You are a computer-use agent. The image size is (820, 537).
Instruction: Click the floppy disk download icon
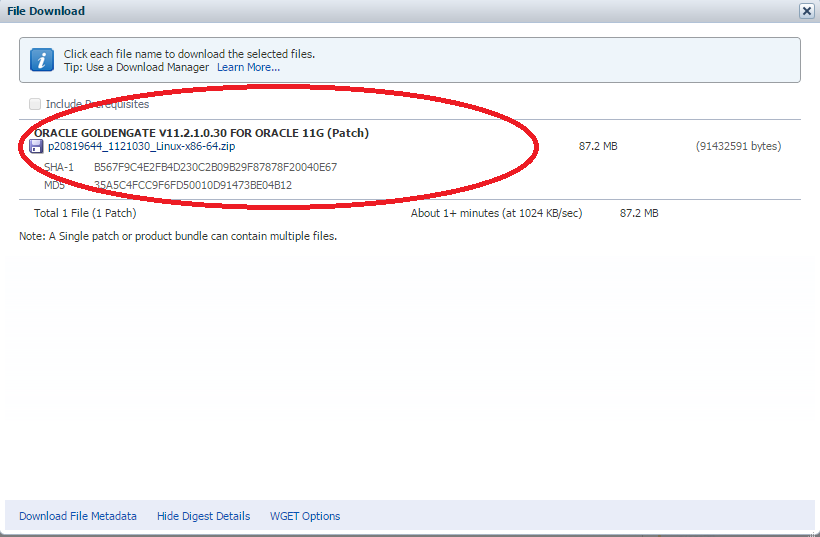tap(37, 147)
